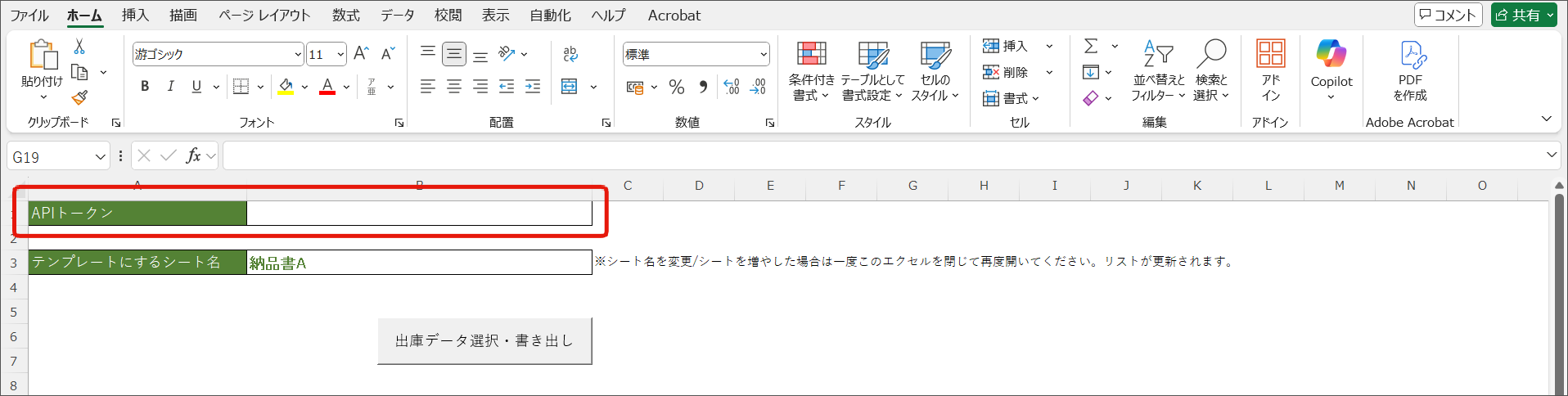Align text right
Viewport: 1568px width, 396px height.
(480, 86)
